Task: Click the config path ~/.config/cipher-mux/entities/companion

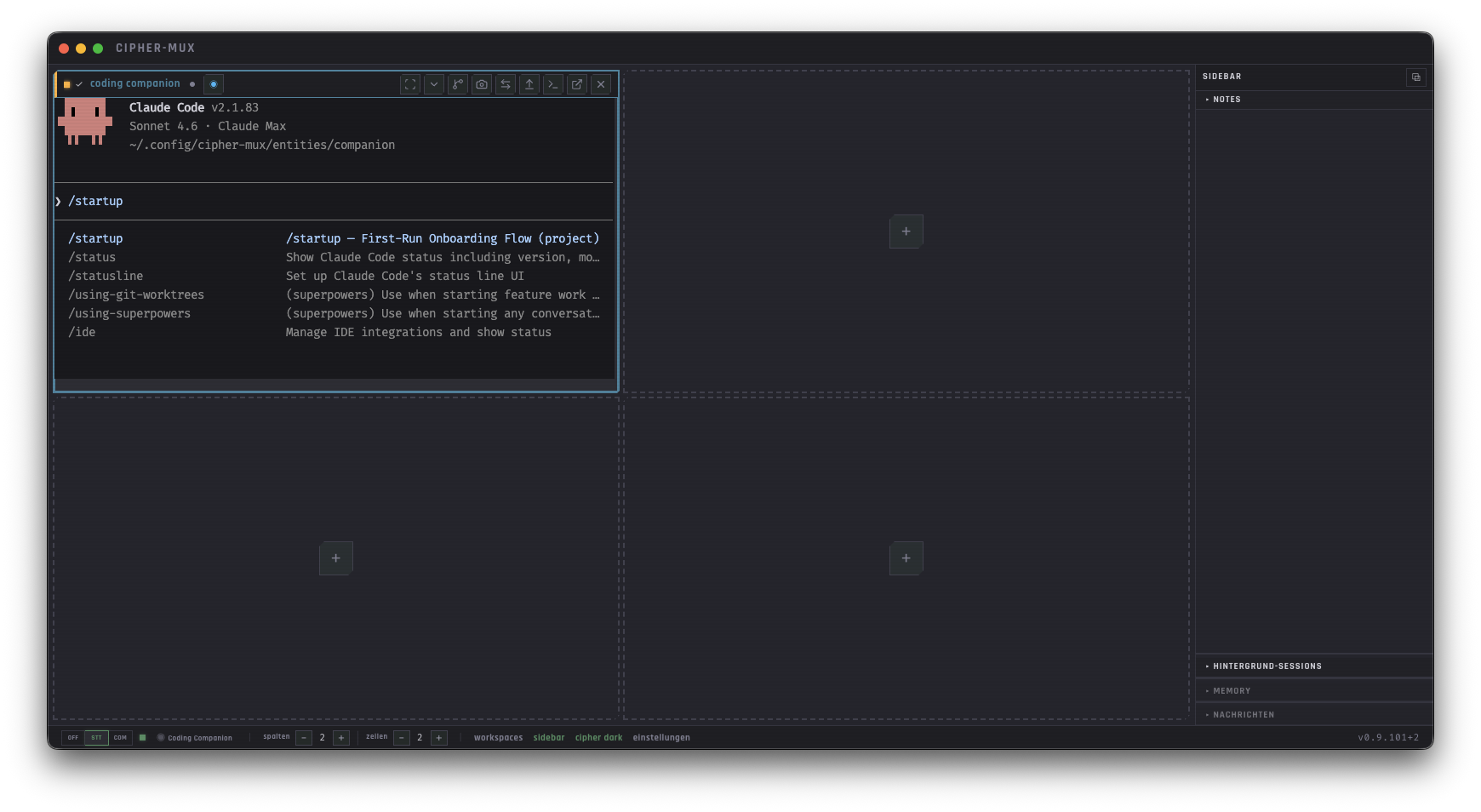Action: [x=262, y=145]
